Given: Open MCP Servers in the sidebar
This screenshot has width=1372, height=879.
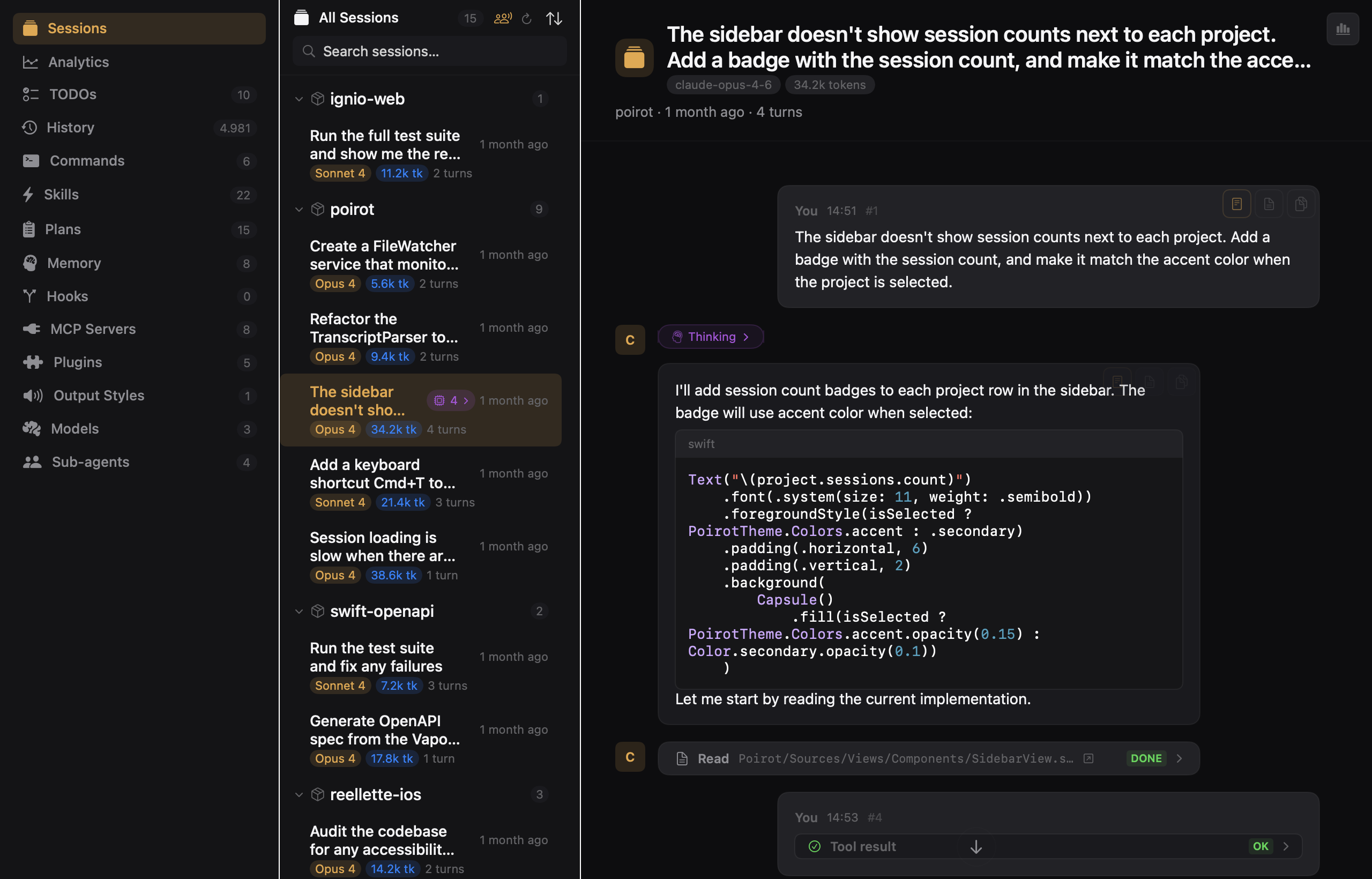Looking at the screenshot, I should [93, 329].
